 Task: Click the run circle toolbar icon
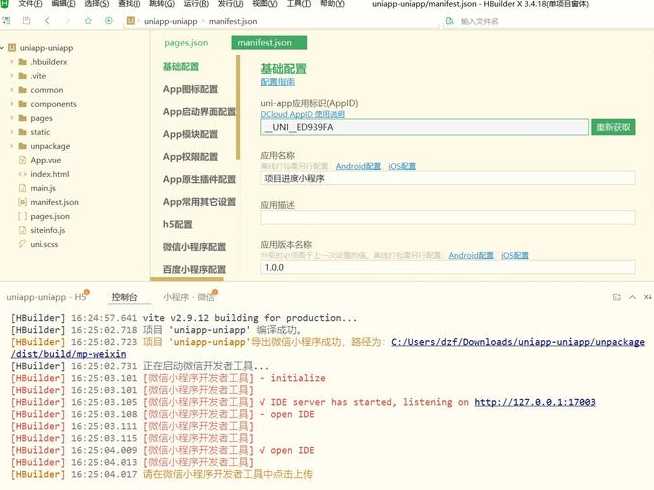click(x=109, y=20)
